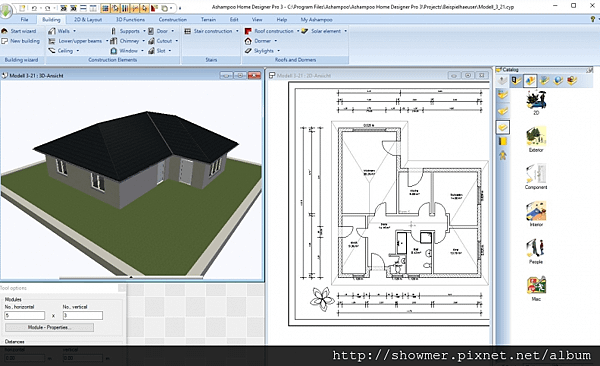Image resolution: width=600 pixels, height=366 pixels.
Task: Click the No. horizontal input field
Action: (x=24, y=315)
